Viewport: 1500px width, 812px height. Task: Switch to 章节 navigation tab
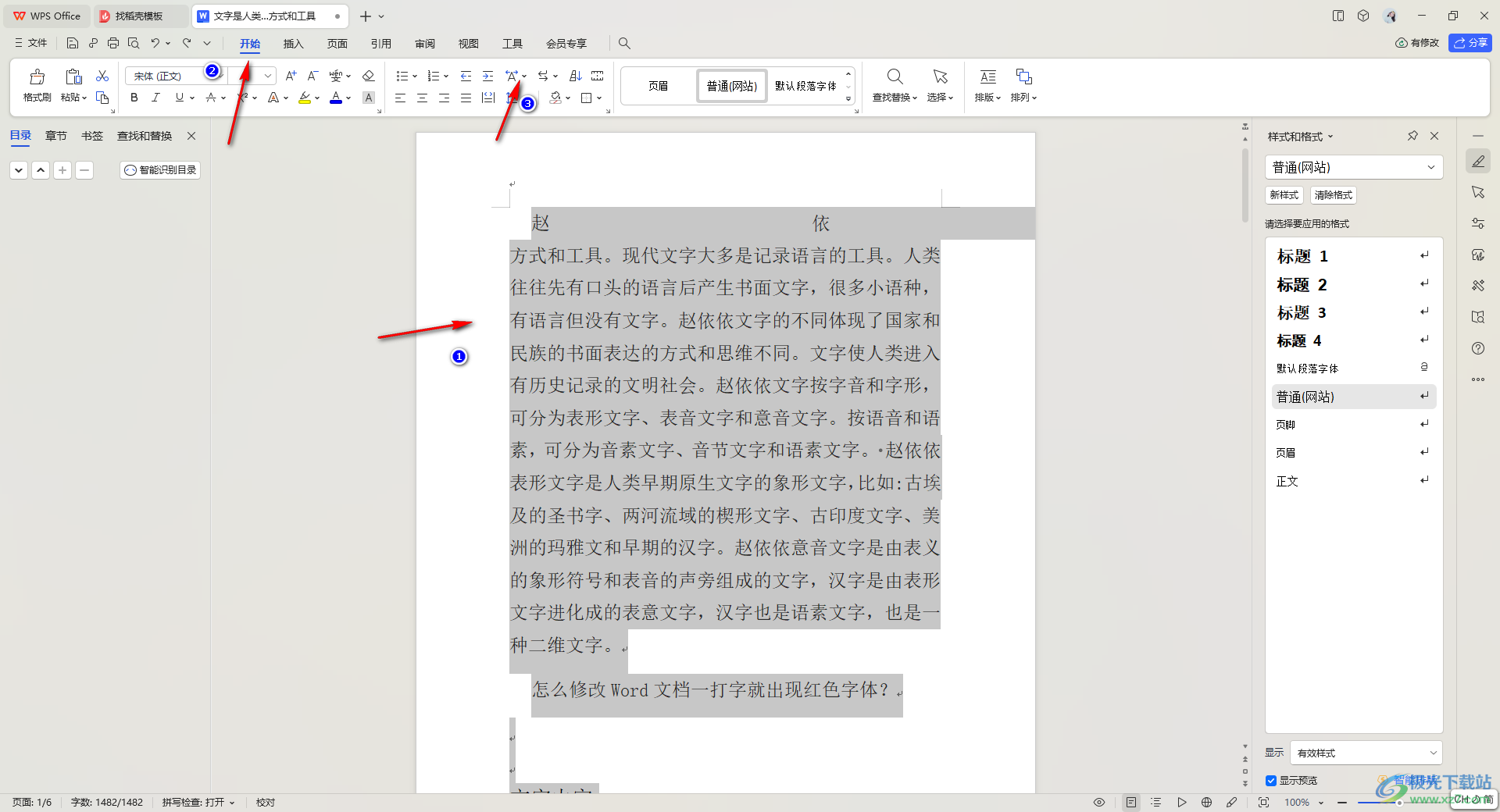pyautogui.click(x=56, y=136)
